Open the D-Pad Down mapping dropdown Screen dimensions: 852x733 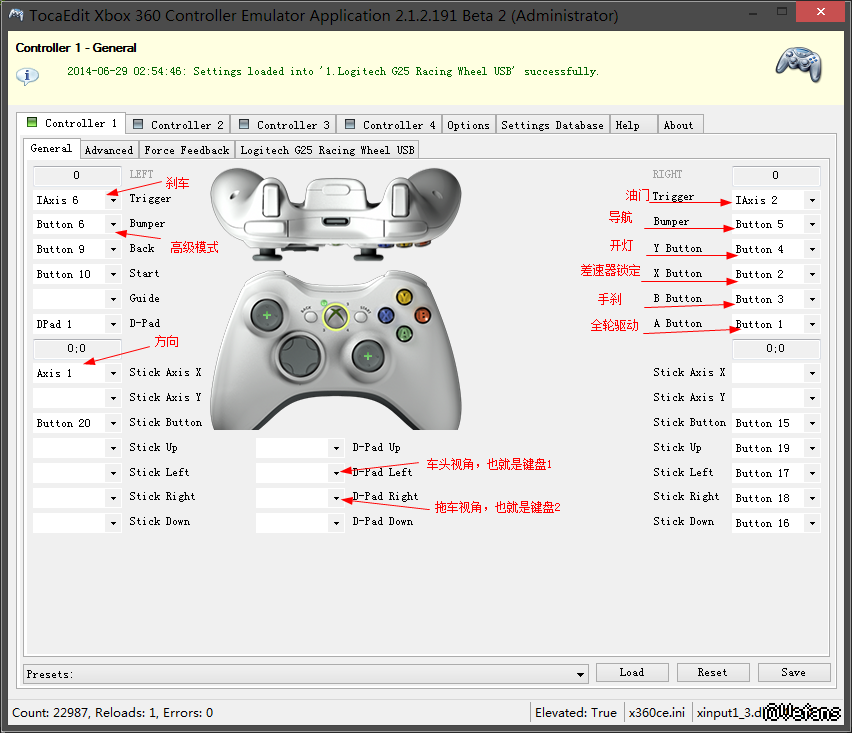[x=336, y=523]
